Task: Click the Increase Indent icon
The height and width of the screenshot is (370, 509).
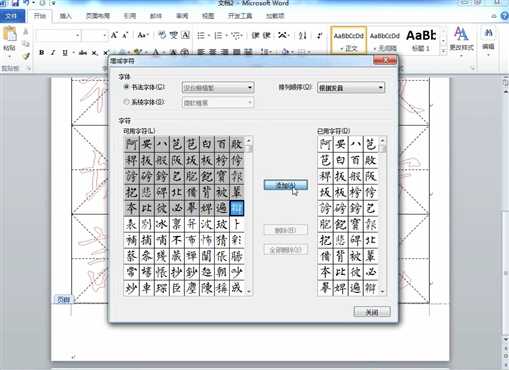Action: pos(267,35)
